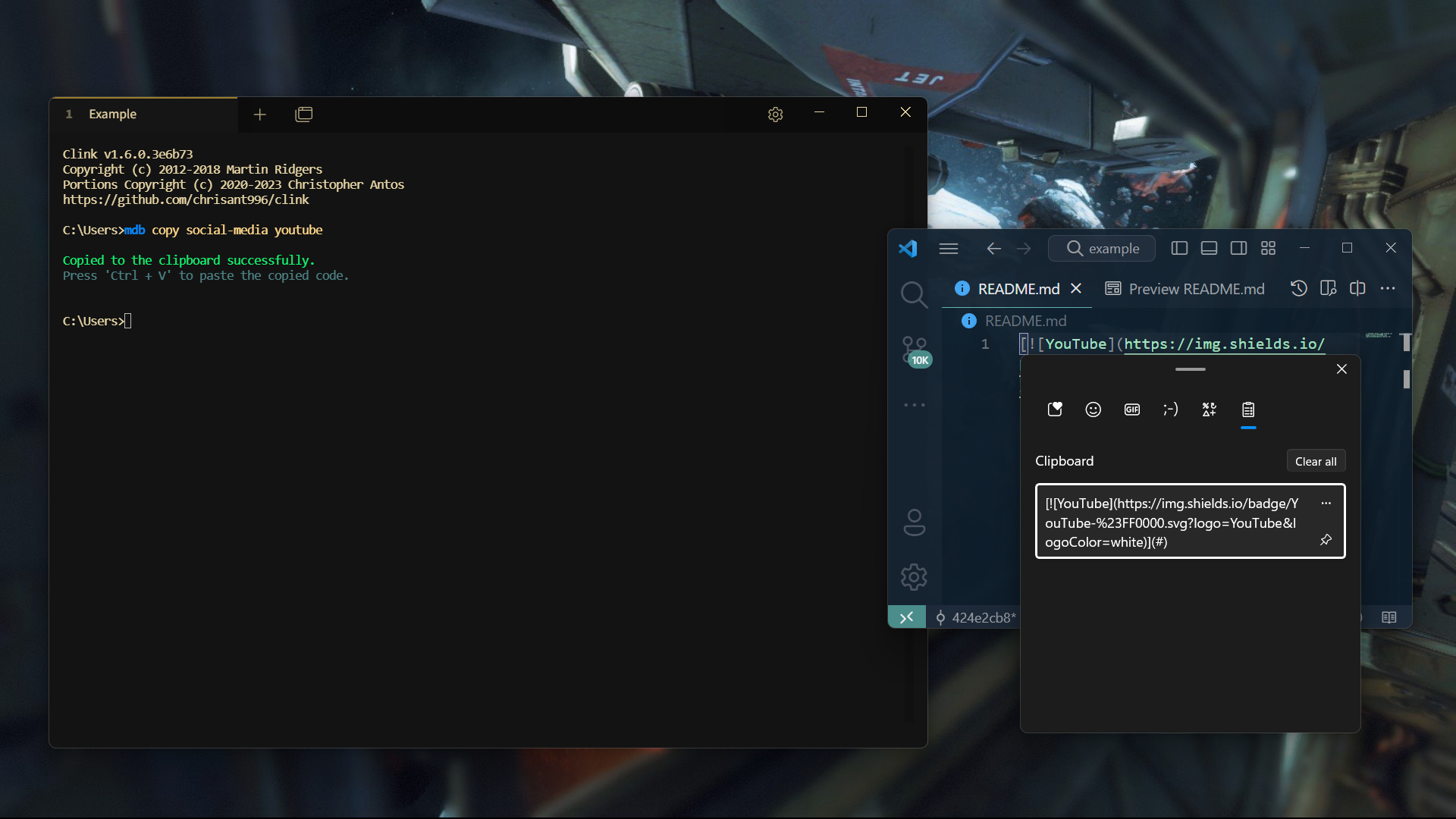Click README.md in the breadcrumb
The width and height of the screenshot is (1456, 819).
1025,321
